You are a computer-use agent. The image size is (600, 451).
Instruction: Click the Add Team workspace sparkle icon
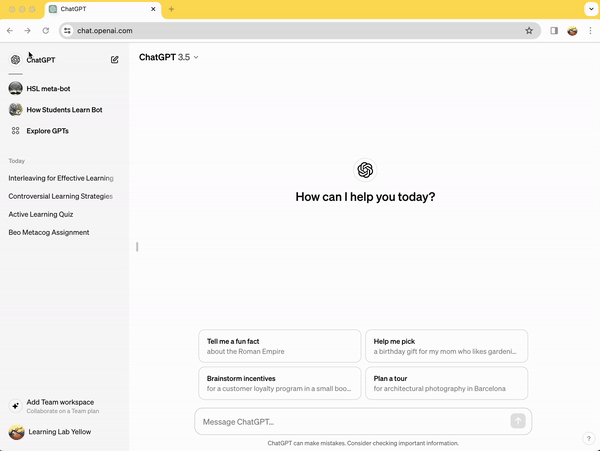pyautogui.click(x=15, y=406)
